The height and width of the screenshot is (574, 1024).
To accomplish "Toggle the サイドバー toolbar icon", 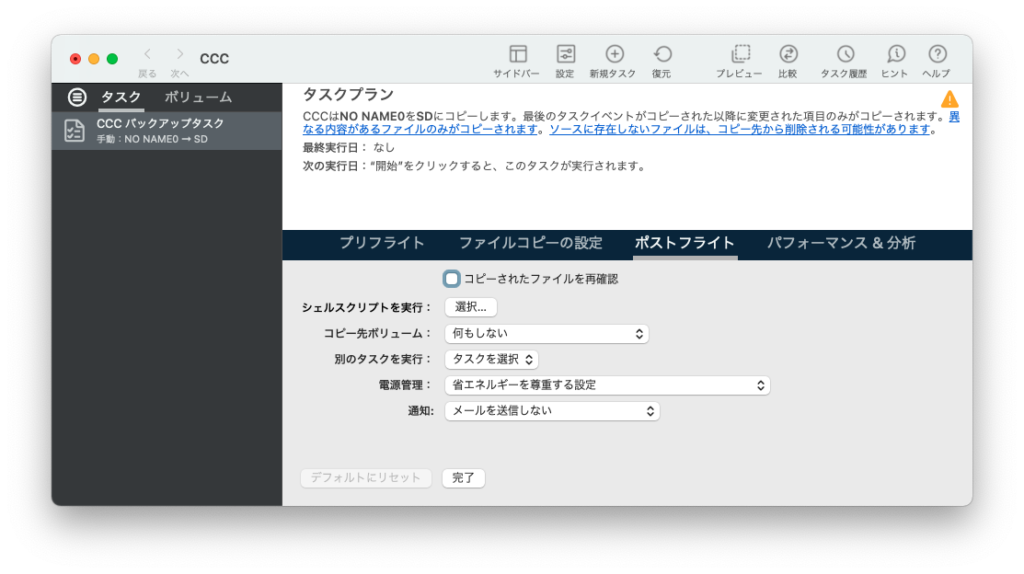I will pyautogui.click(x=517, y=54).
